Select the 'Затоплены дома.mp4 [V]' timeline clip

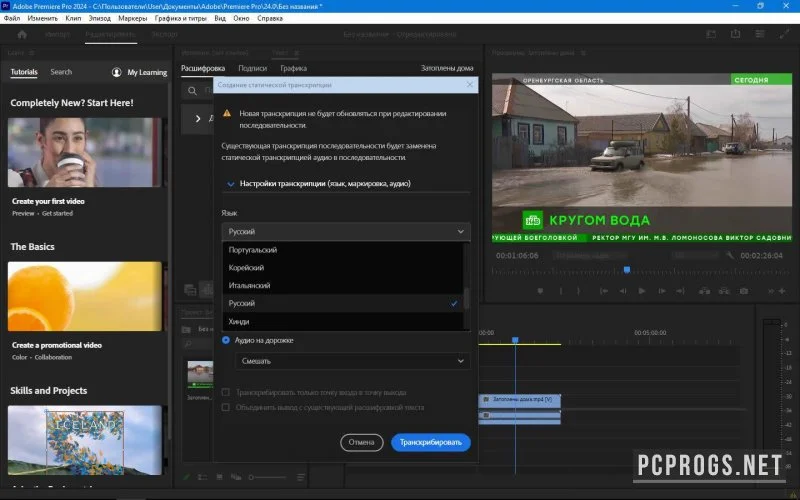click(x=520, y=400)
